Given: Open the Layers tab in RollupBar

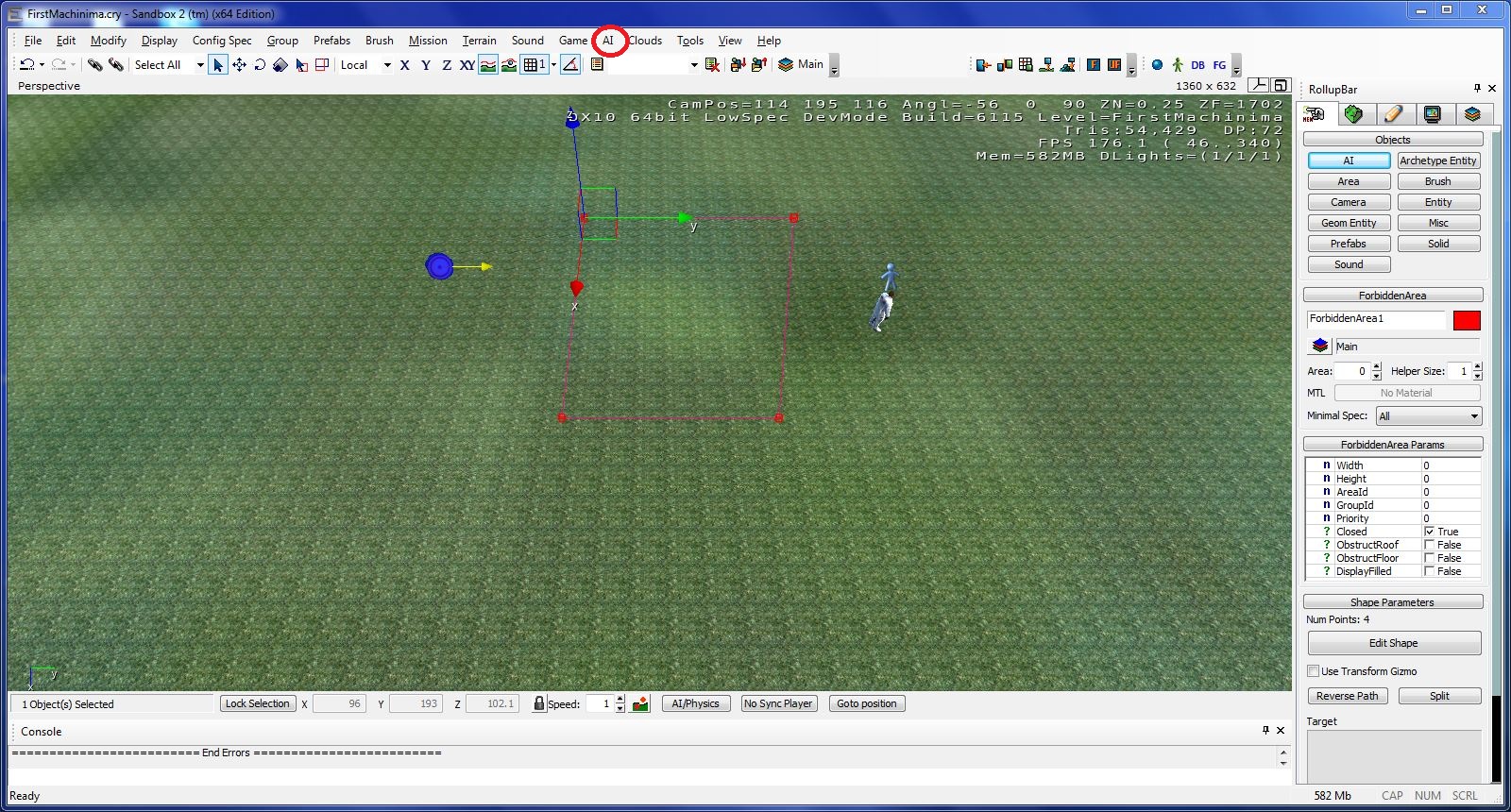Looking at the screenshot, I should coord(1472,114).
